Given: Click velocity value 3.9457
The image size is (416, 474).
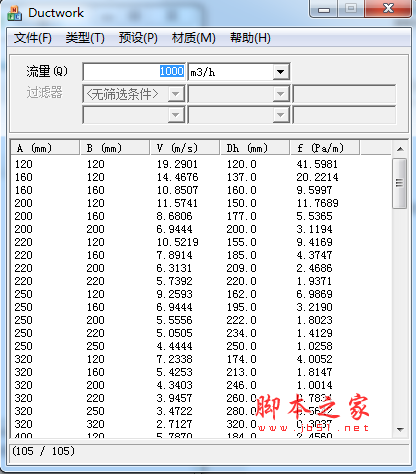Looking at the screenshot, I should pos(174,398).
